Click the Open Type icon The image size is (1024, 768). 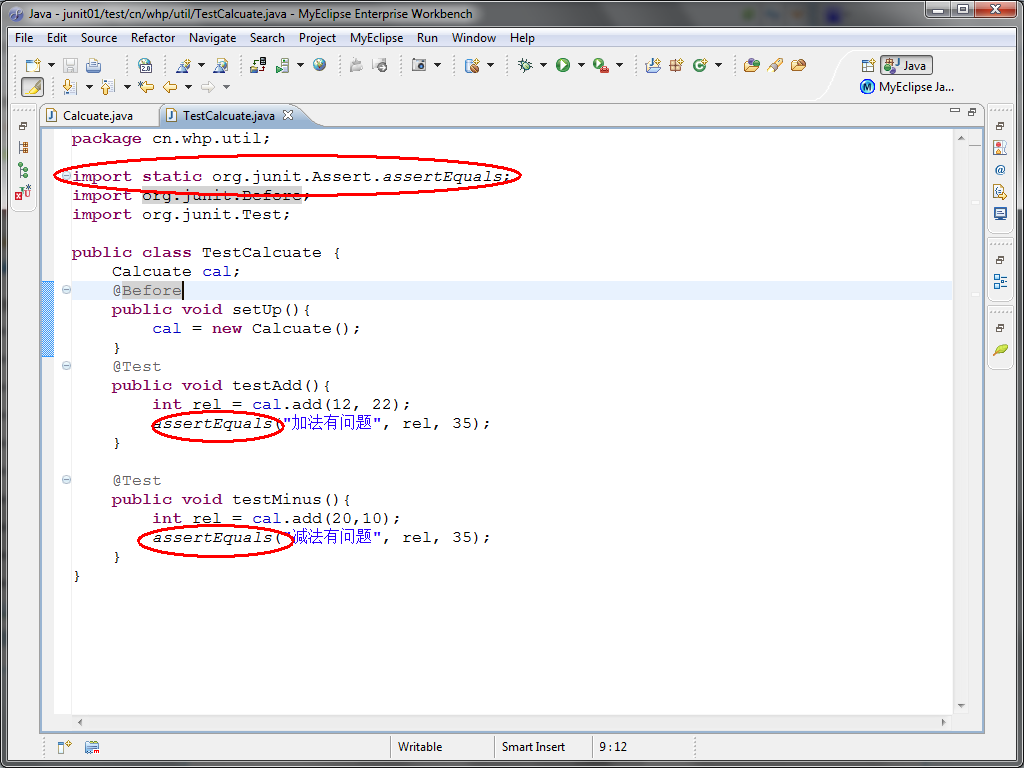(752, 65)
